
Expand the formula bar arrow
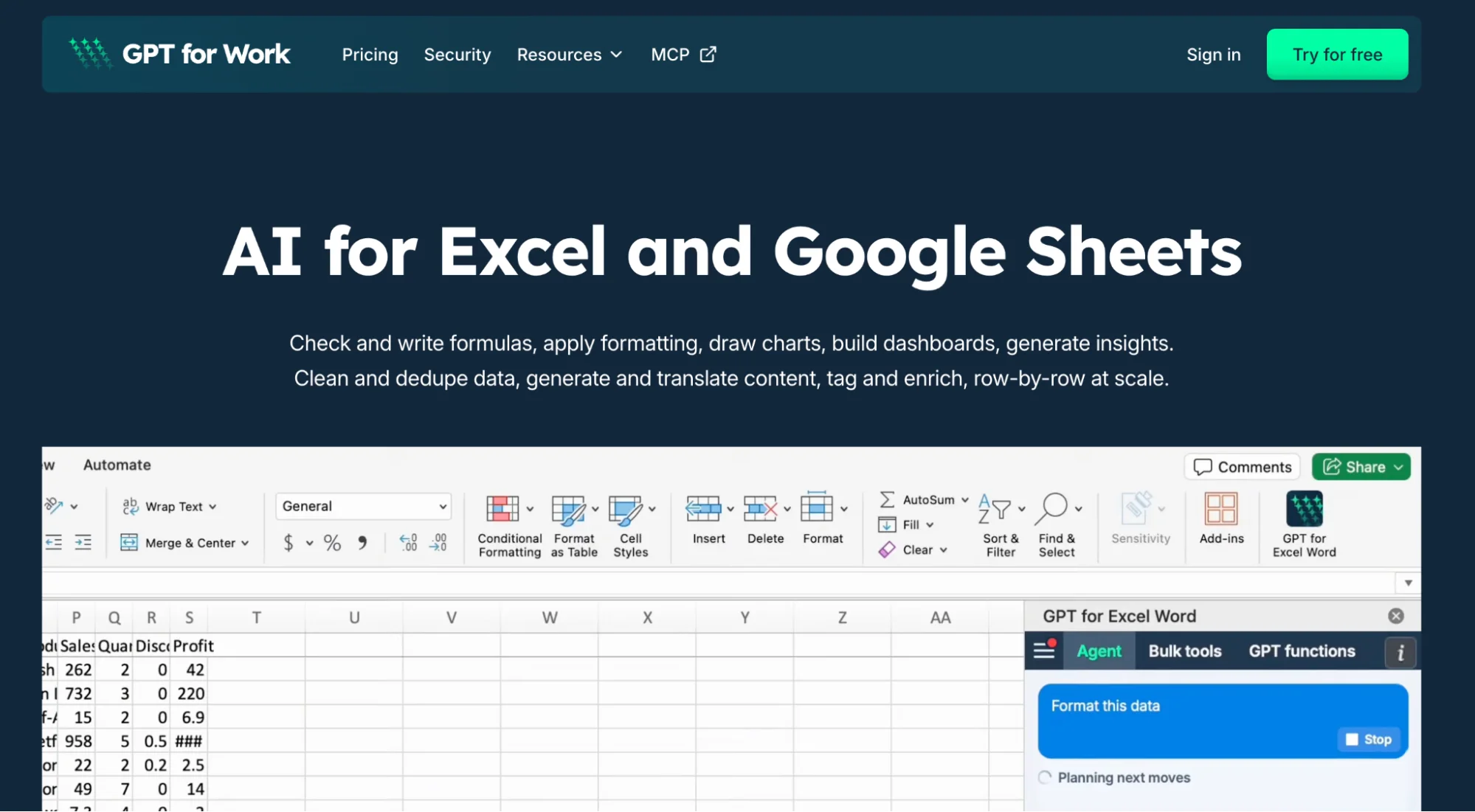click(x=1408, y=583)
